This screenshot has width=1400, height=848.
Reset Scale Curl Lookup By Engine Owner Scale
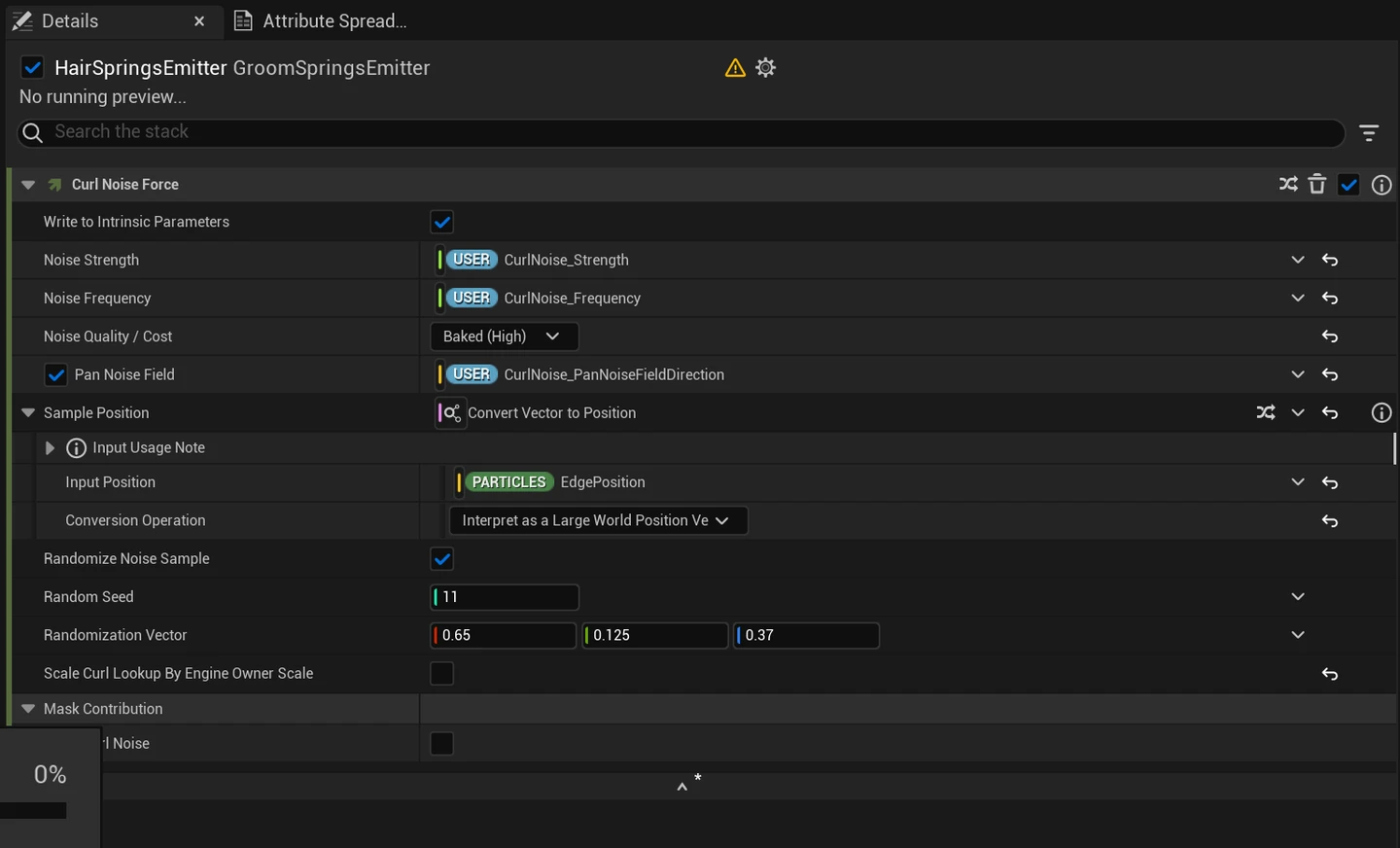tap(1330, 674)
